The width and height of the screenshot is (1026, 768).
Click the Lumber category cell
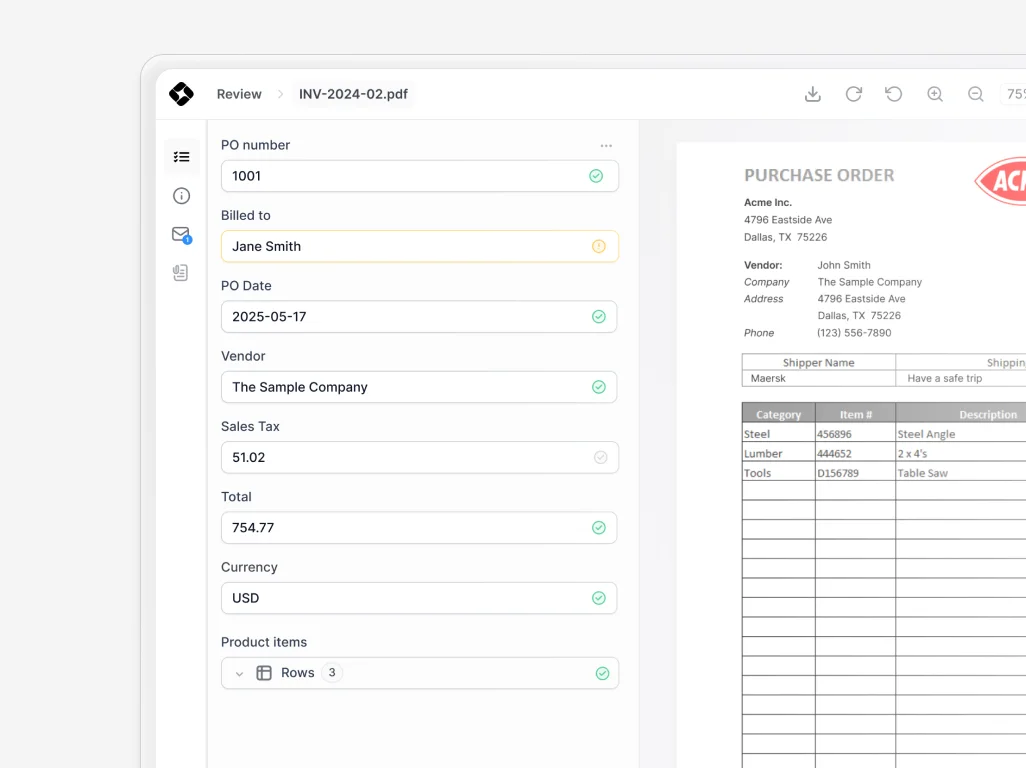click(779, 453)
